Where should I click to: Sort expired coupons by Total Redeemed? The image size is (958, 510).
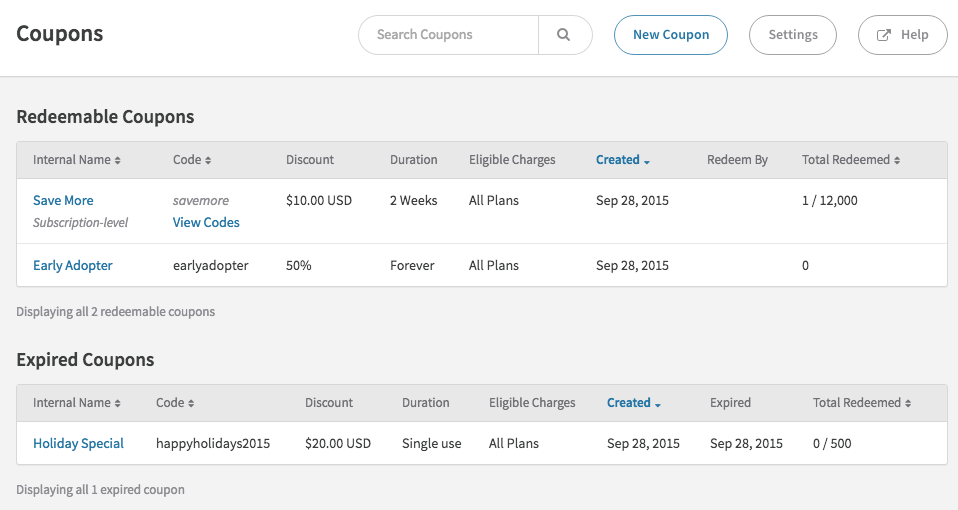(857, 403)
